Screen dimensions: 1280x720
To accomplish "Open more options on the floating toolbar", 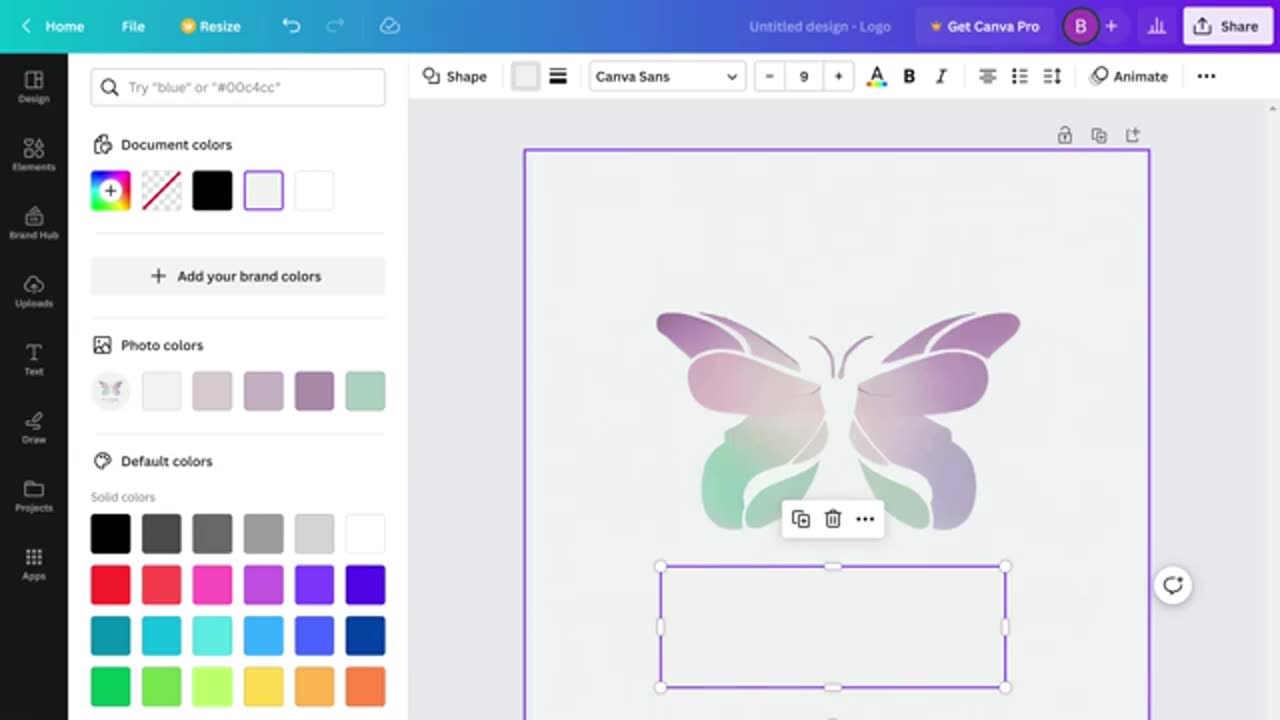I will (x=865, y=519).
